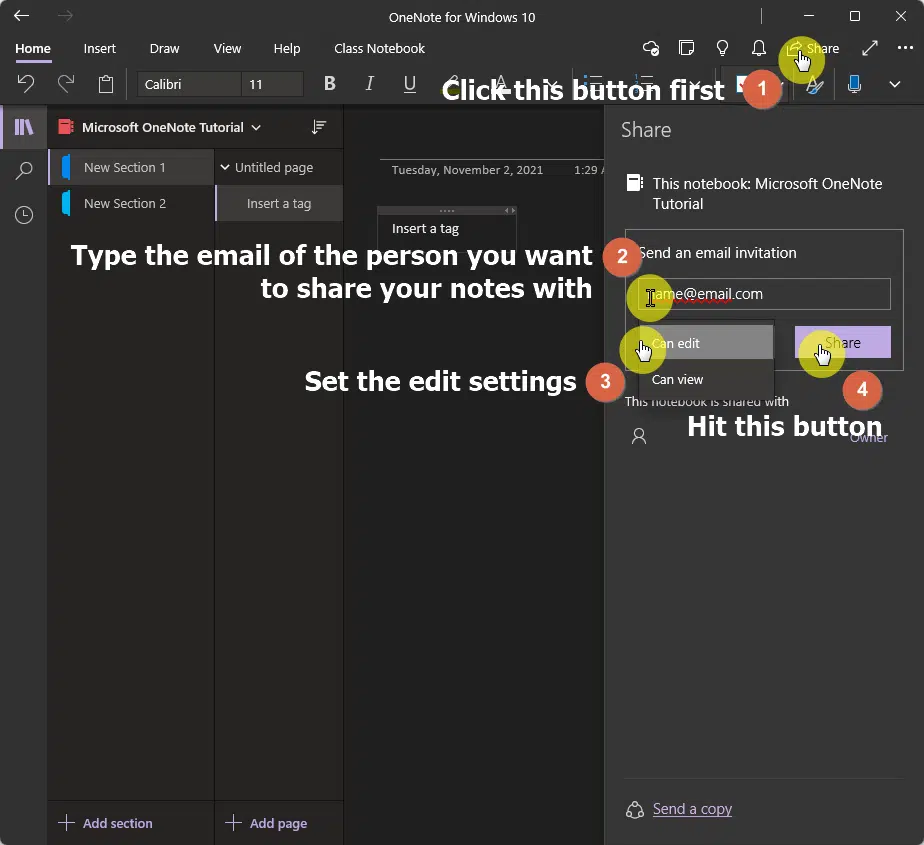Viewport: 924px width, 845px height.
Task: Click Add page button
Action: pos(266,823)
